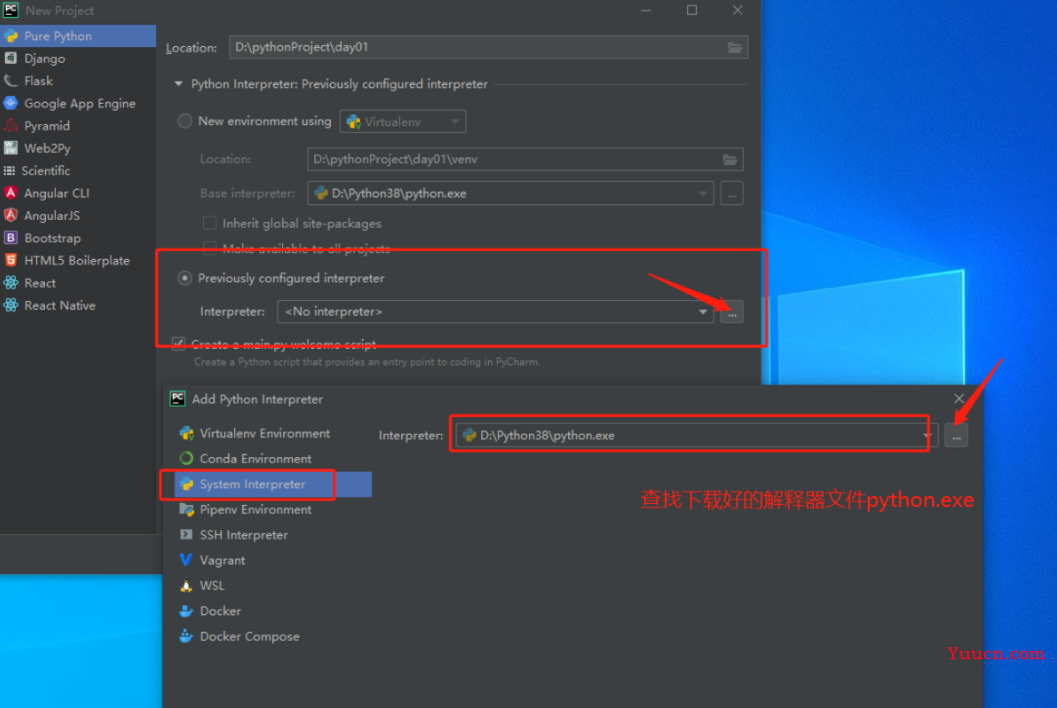1057x708 pixels.
Task: Toggle Create a main.py welcome script checkbox
Action: (x=179, y=344)
